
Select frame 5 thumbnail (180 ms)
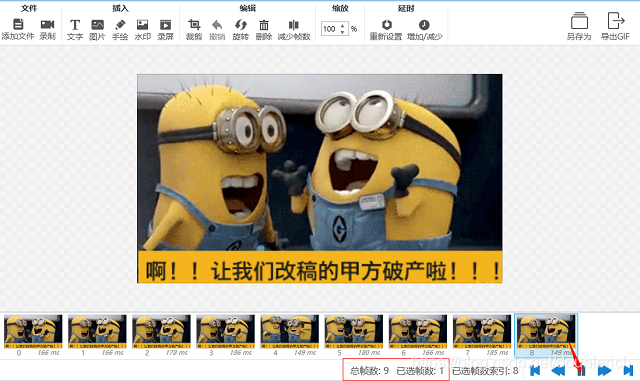coord(353,331)
